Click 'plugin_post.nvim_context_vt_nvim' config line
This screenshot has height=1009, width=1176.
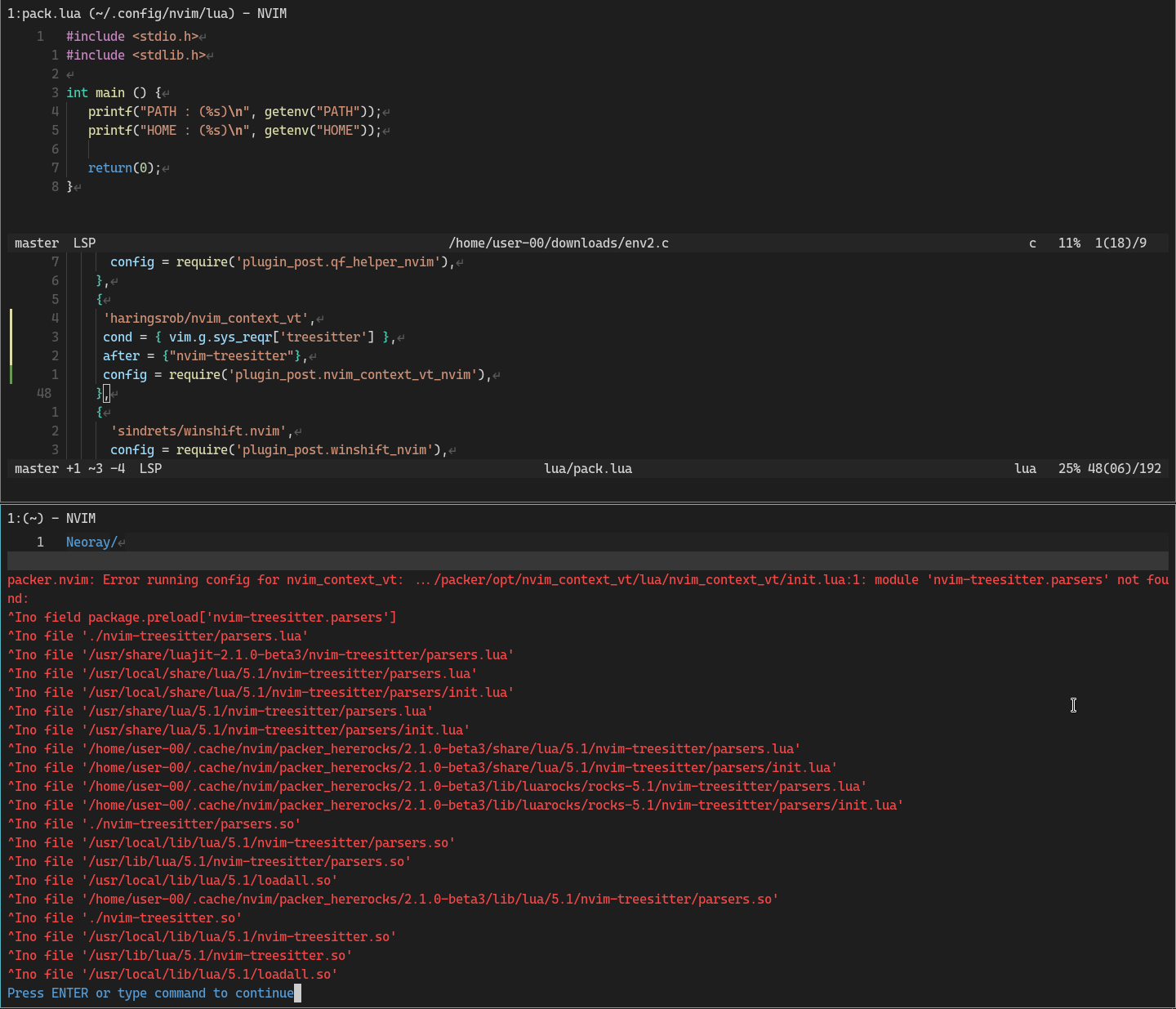[x=297, y=374]
